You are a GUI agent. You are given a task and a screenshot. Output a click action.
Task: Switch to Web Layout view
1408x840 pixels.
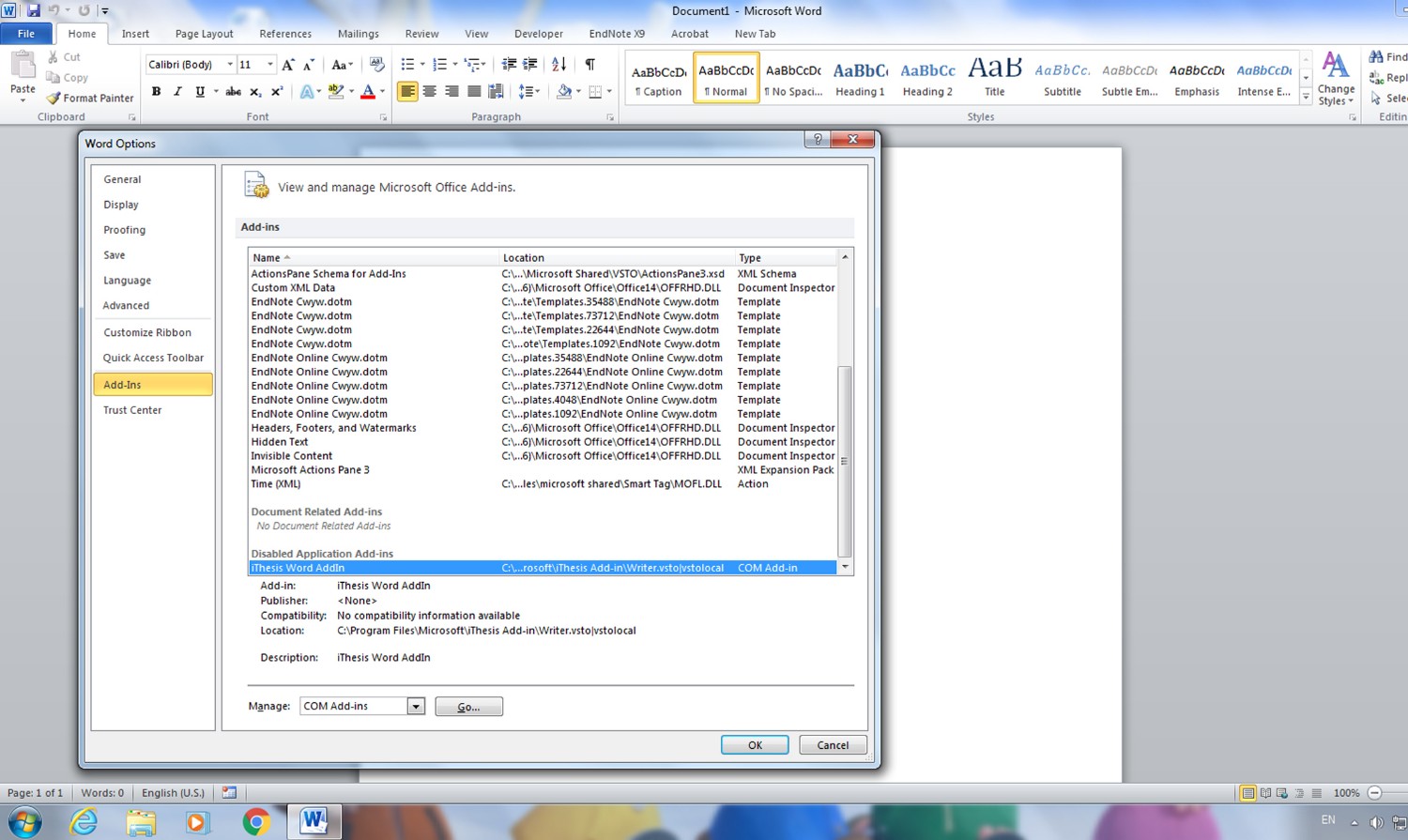pos(1282,793)
